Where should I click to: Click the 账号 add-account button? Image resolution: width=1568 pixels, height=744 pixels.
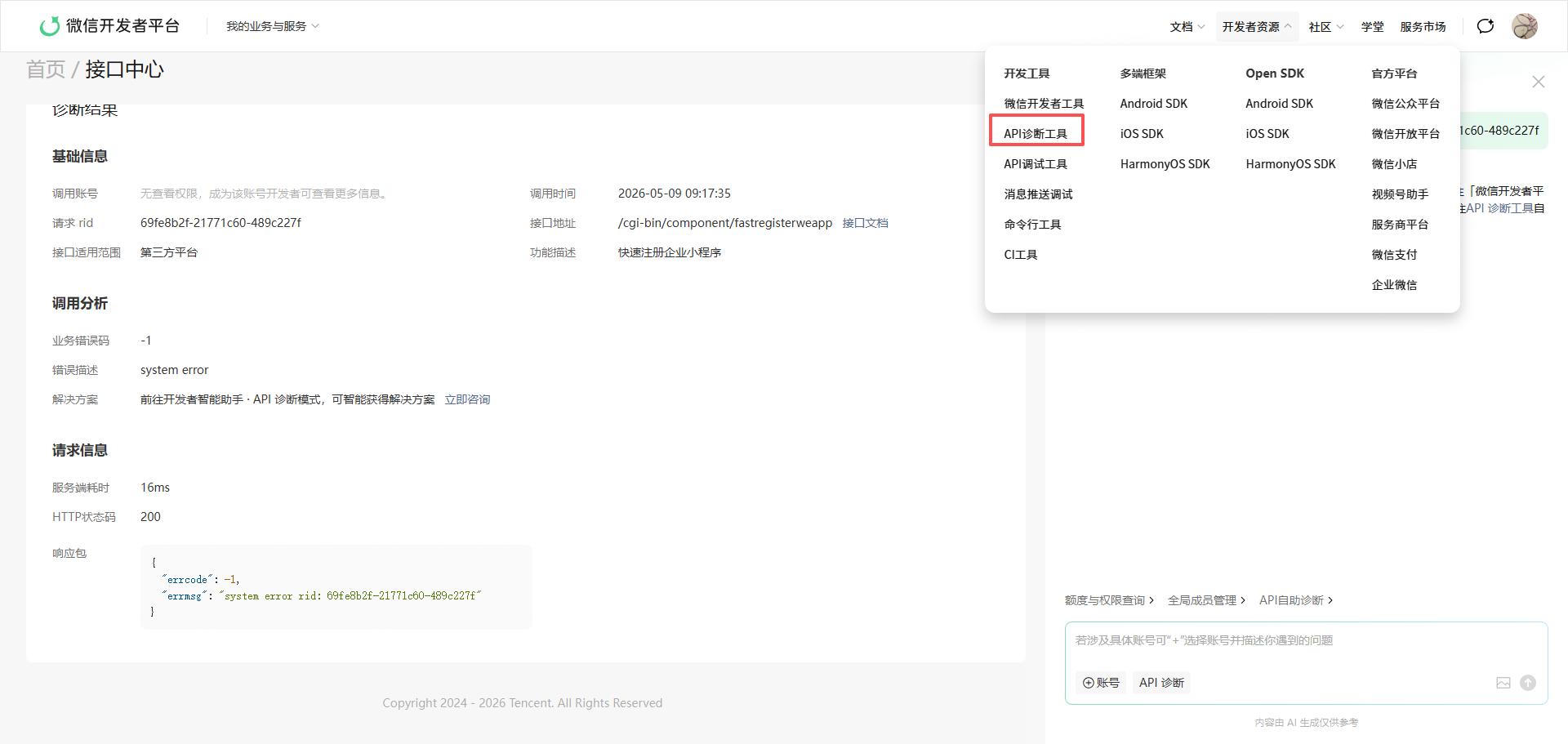click(1101, 683)
